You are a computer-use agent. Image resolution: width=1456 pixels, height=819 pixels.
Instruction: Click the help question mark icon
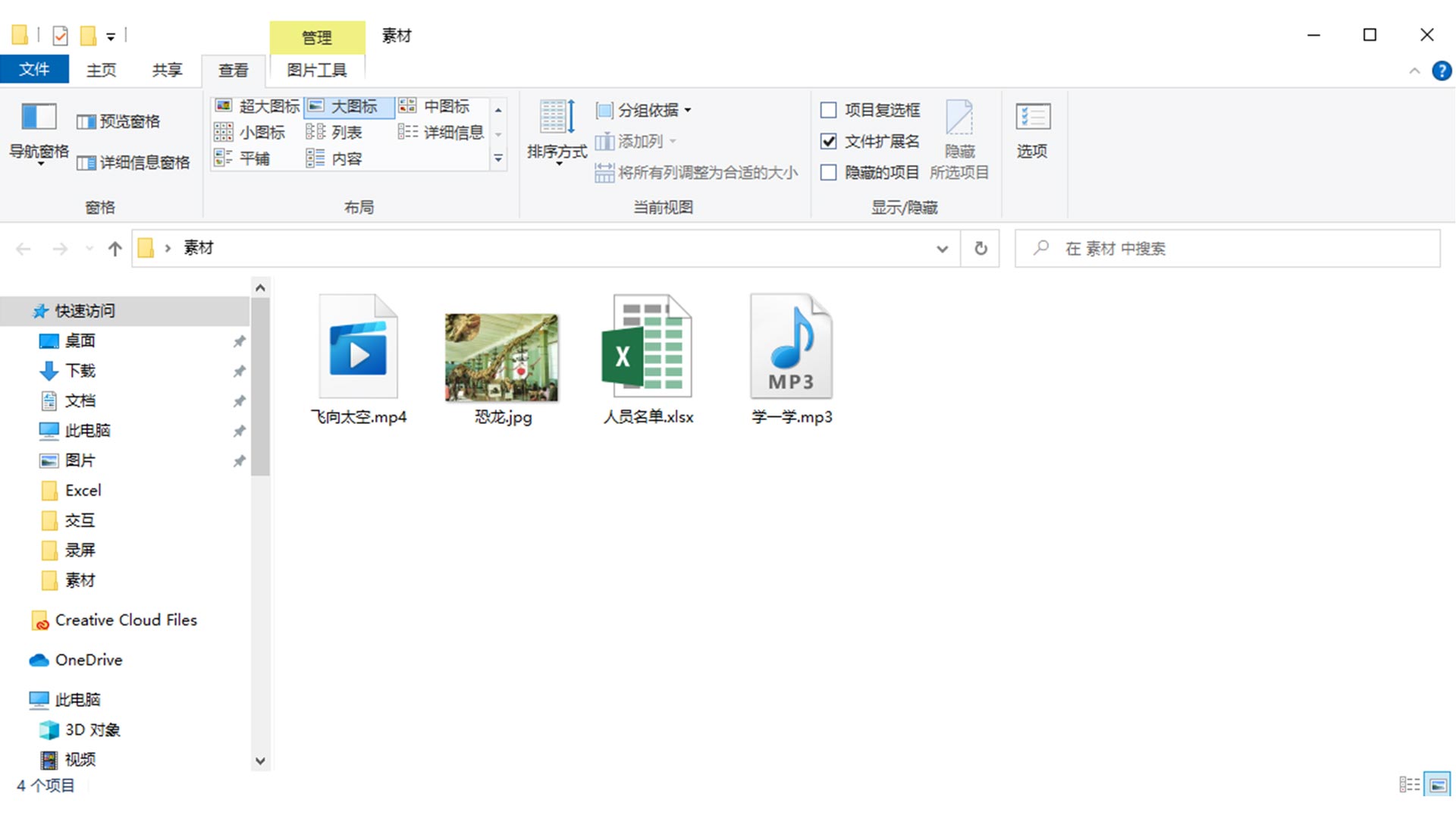[1441, 71]
